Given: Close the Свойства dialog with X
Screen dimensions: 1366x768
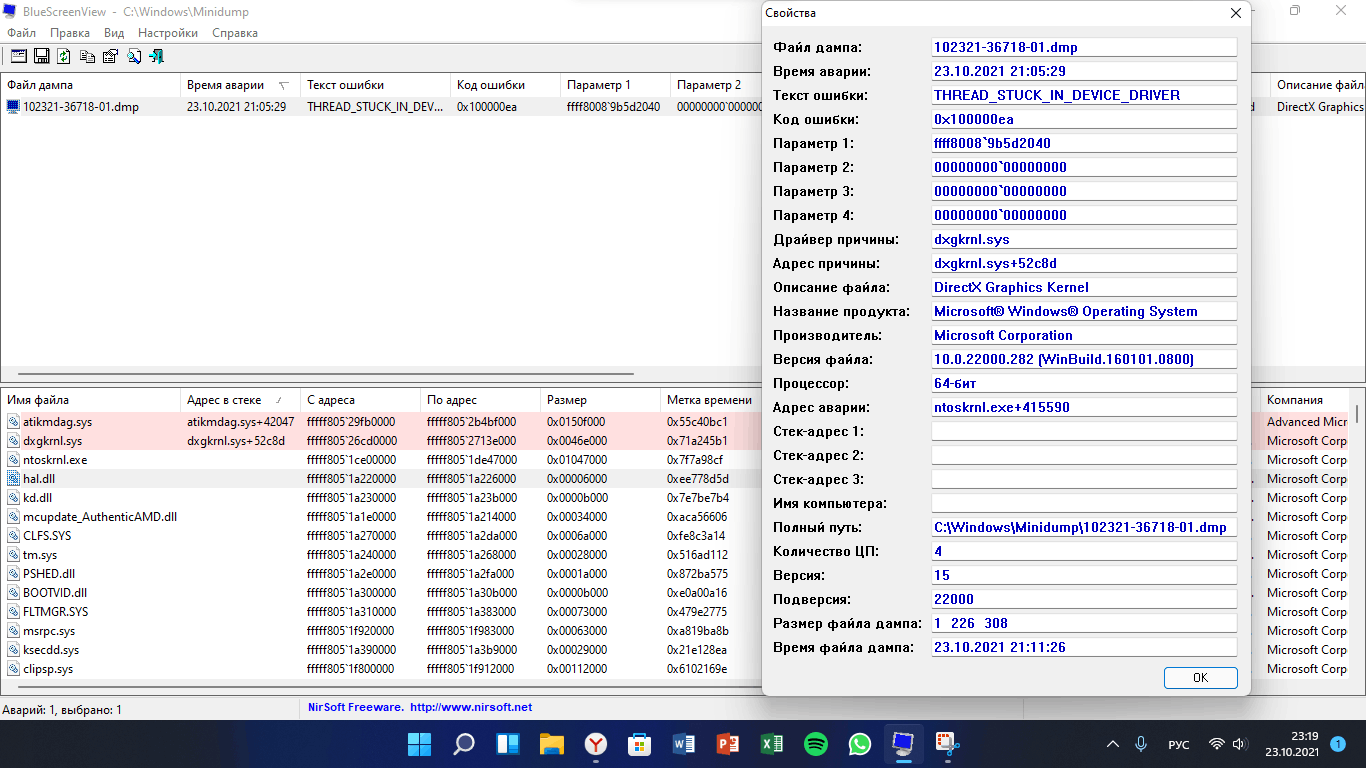Looking at the screenshot, I should coord(1236,13).
